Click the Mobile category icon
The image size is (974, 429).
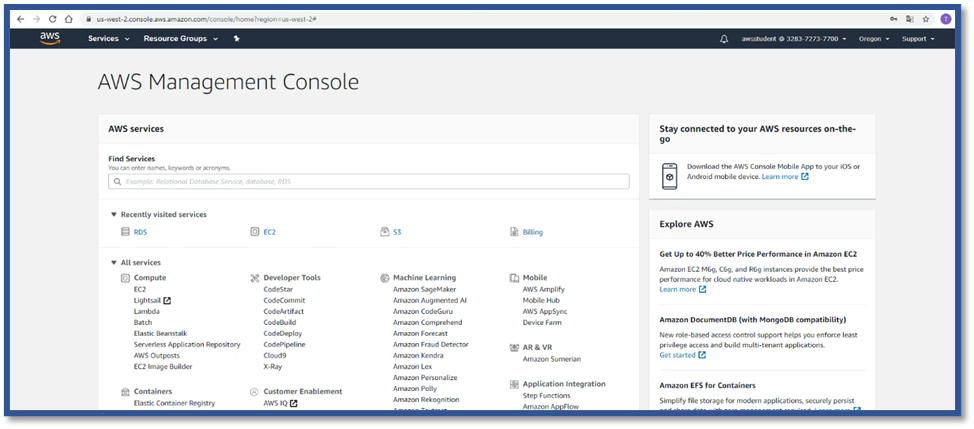click(514, 278)
